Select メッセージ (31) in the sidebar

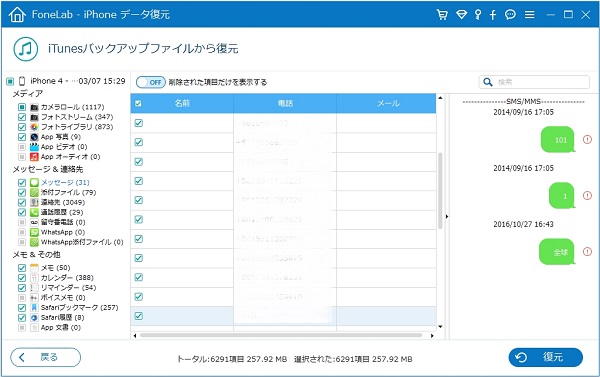tap(65, 183)
